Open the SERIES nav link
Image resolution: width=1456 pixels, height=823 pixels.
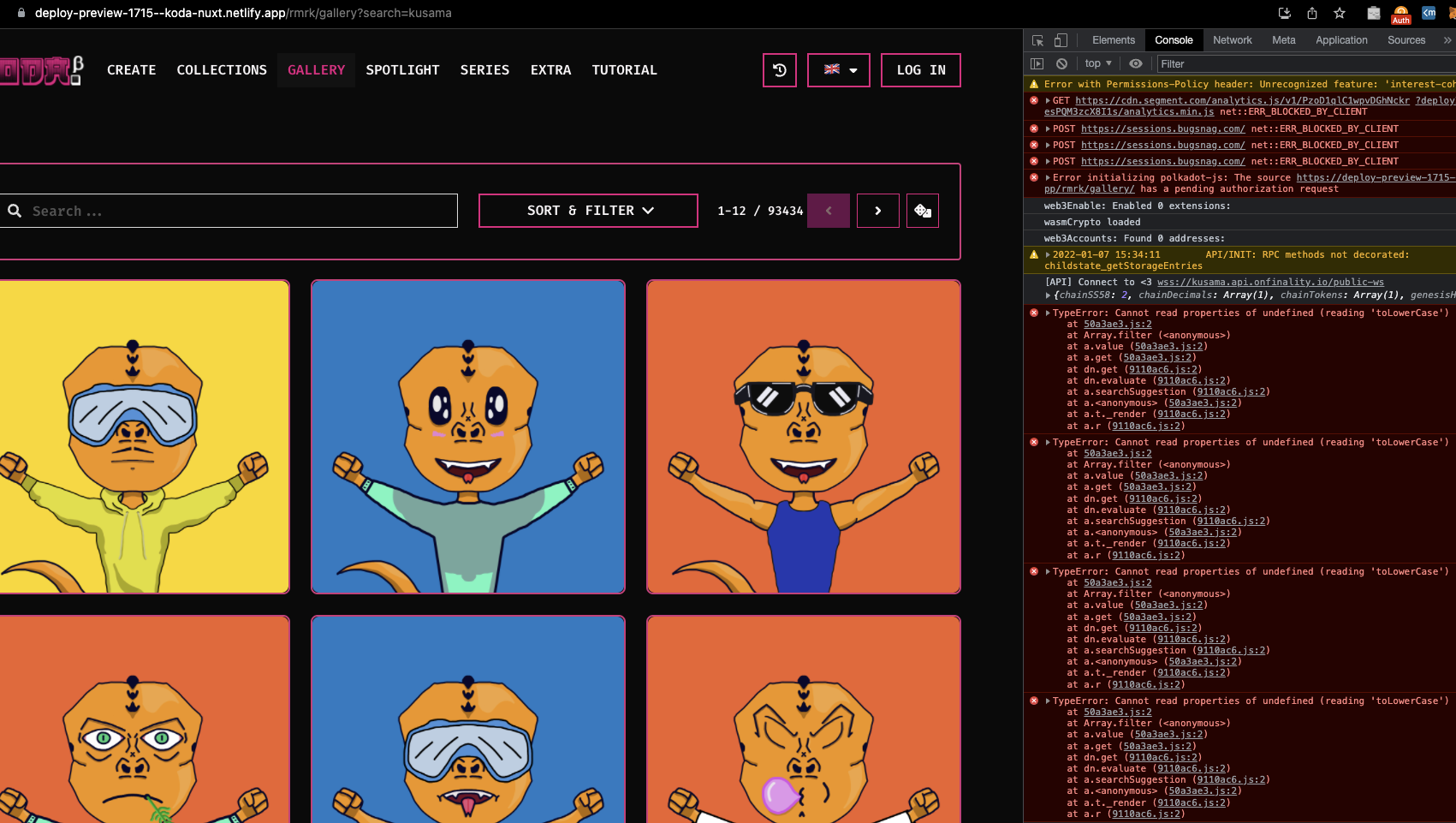click(484, 70)
